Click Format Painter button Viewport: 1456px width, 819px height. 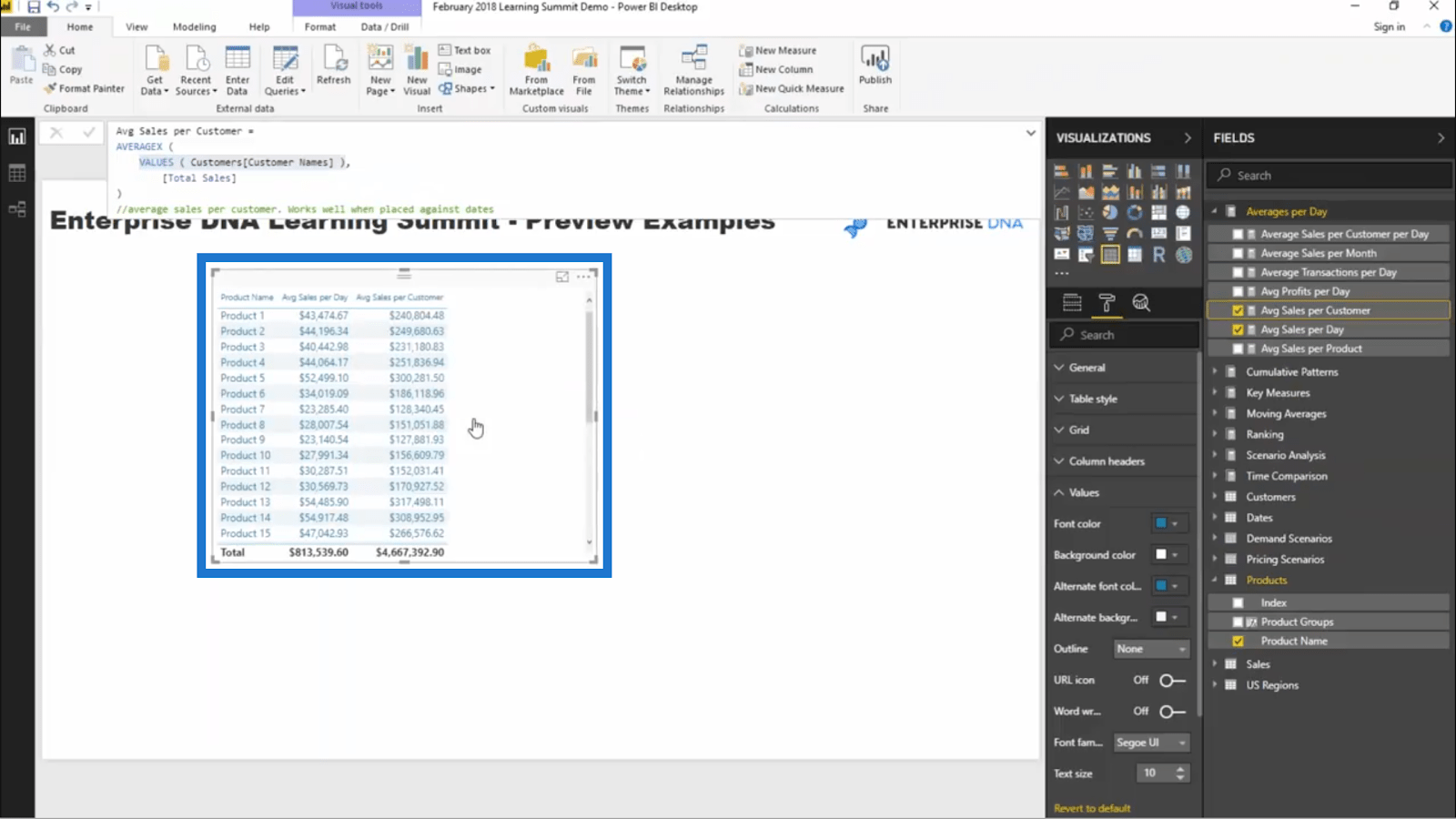coord(85,88)
